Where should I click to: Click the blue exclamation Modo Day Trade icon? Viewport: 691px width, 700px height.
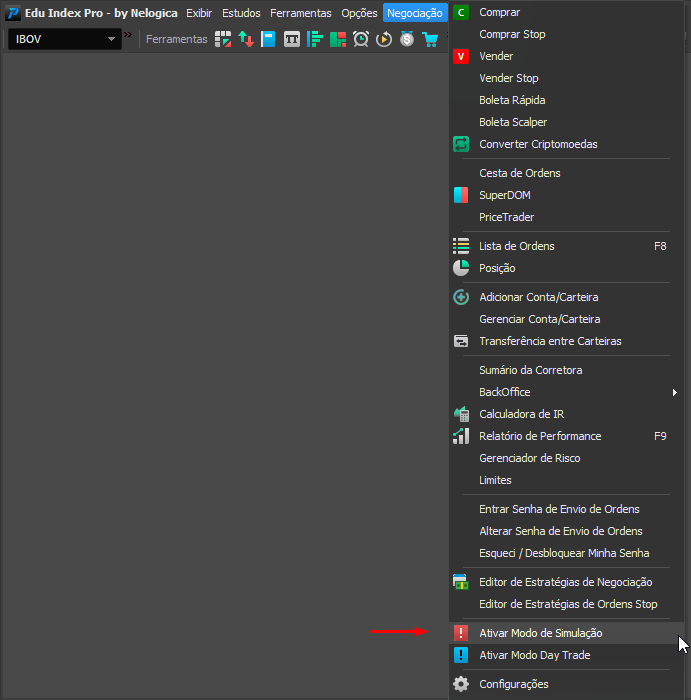[461, 655]
